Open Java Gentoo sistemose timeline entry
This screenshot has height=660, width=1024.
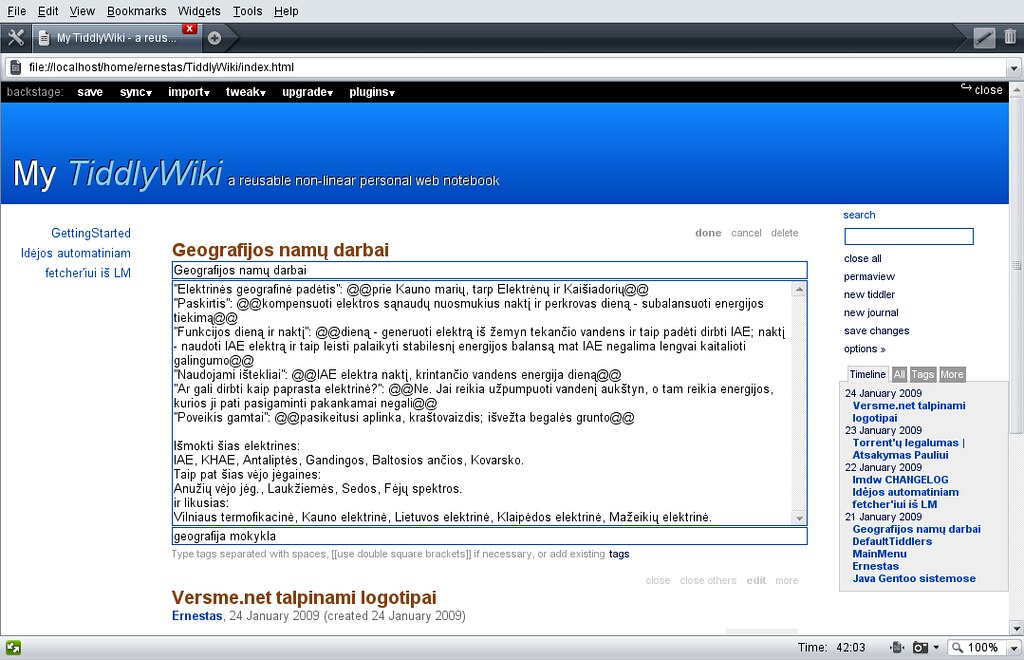tap(914, 578)
